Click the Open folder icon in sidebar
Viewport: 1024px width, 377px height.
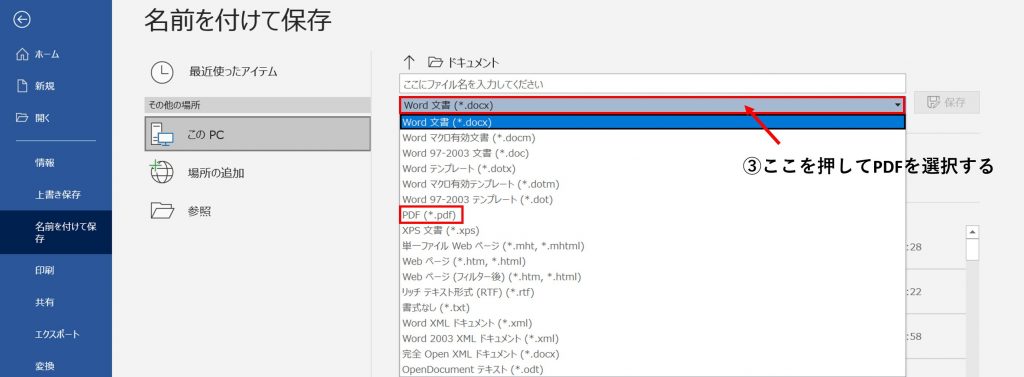pyautogui.click(x=22, y=118)
